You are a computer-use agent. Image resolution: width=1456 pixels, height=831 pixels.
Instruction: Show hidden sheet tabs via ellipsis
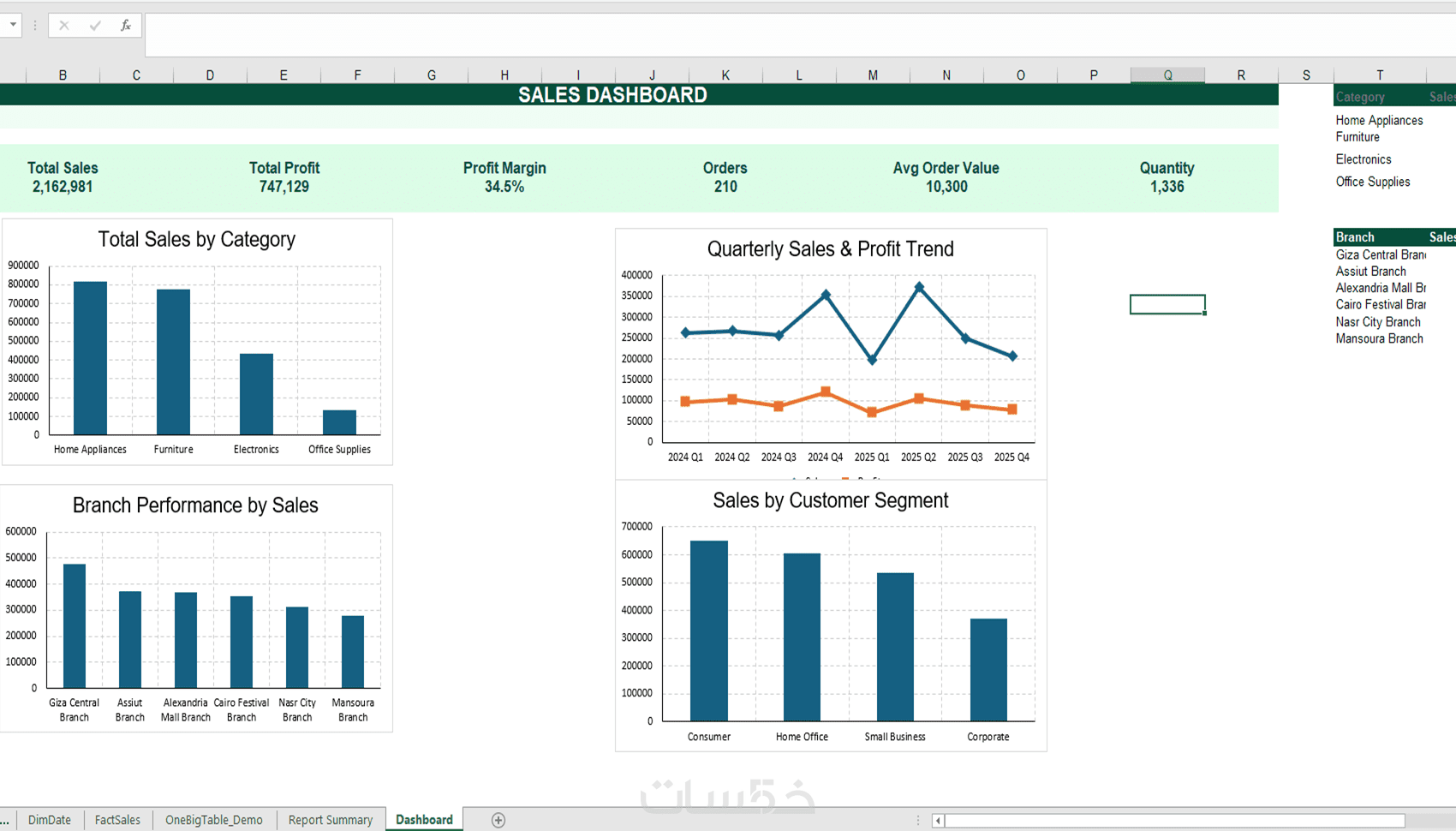6,820
